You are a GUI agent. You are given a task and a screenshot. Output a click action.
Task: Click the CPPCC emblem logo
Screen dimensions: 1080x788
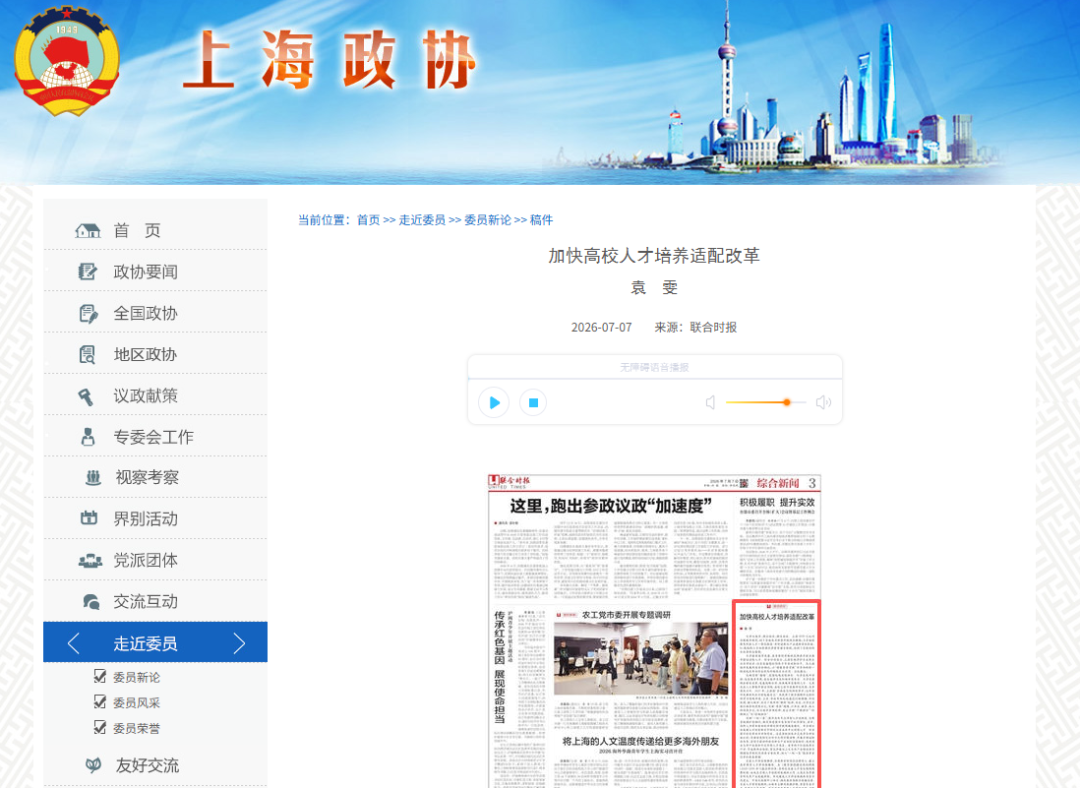[x=67, y=61]
